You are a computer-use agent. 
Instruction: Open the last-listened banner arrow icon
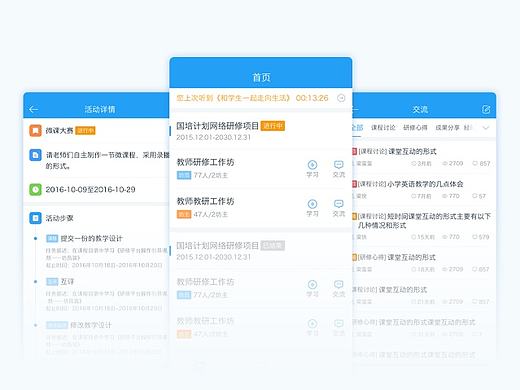(341, 98)
